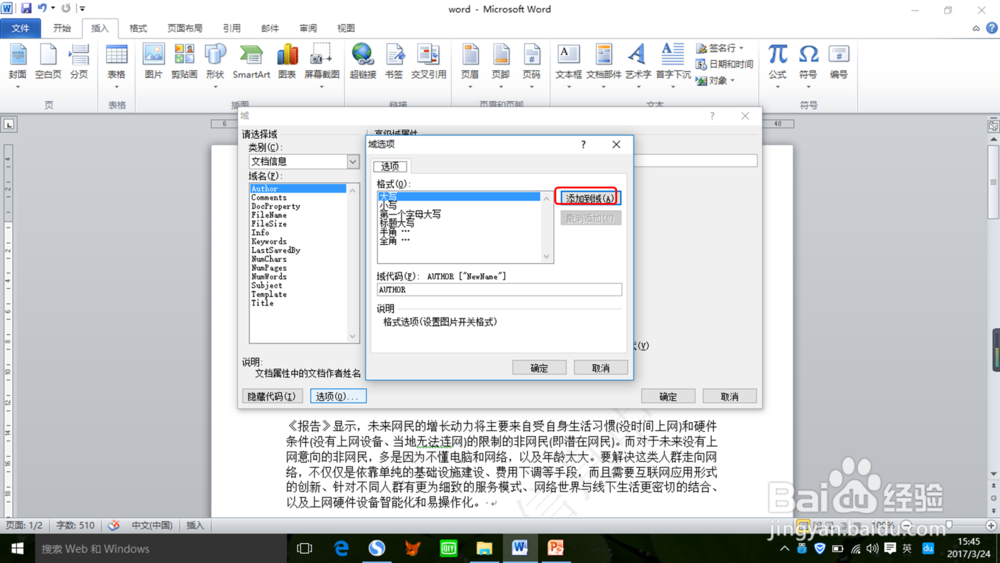
Task: Switch to the Home (开始) tab
Action: [62, 28]
